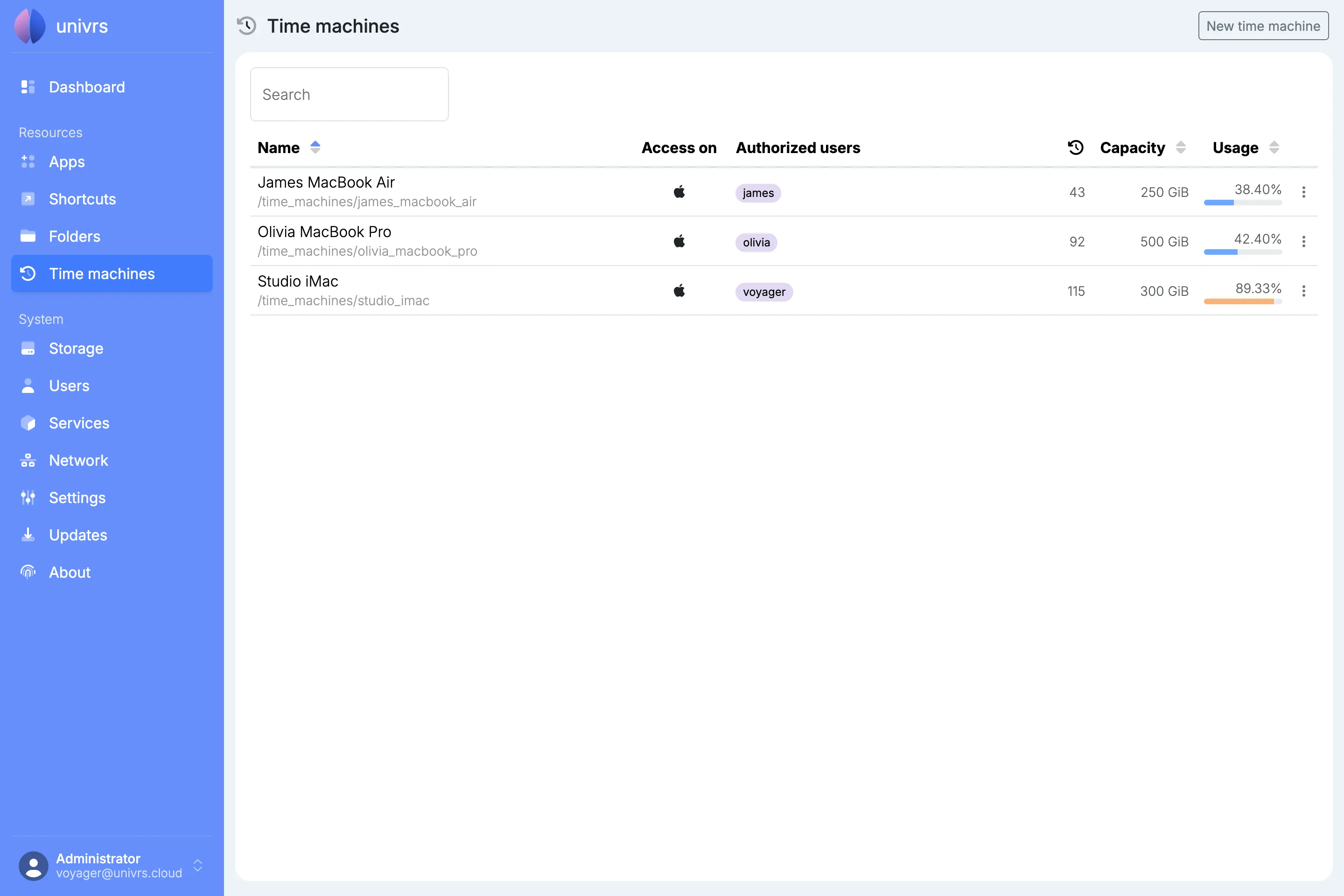This screenshot has height=896, width=1344.
Task: Open Services page
Action: (112, 423)
